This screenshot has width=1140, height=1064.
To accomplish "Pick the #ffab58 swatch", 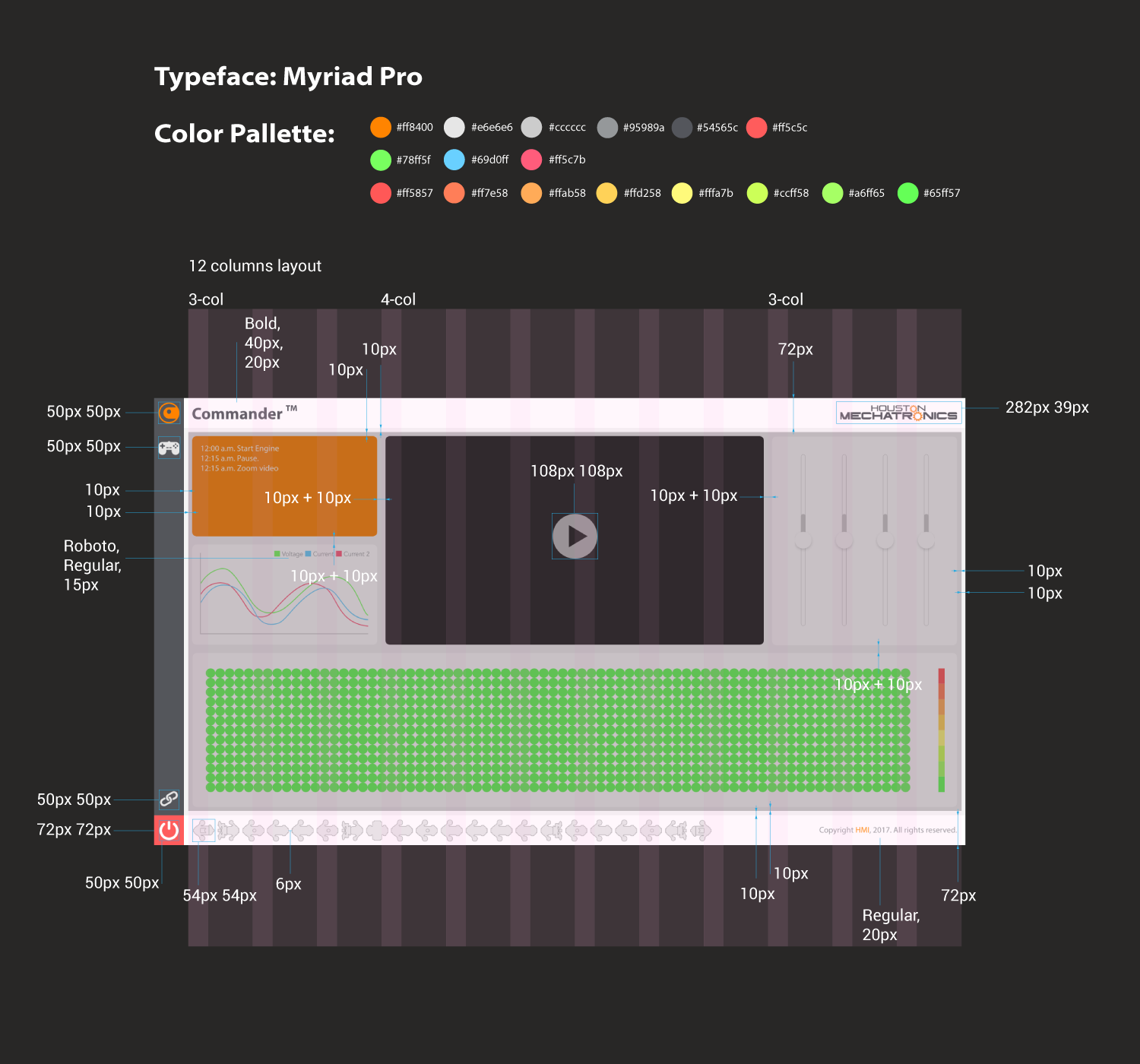I will pos(532,193).
